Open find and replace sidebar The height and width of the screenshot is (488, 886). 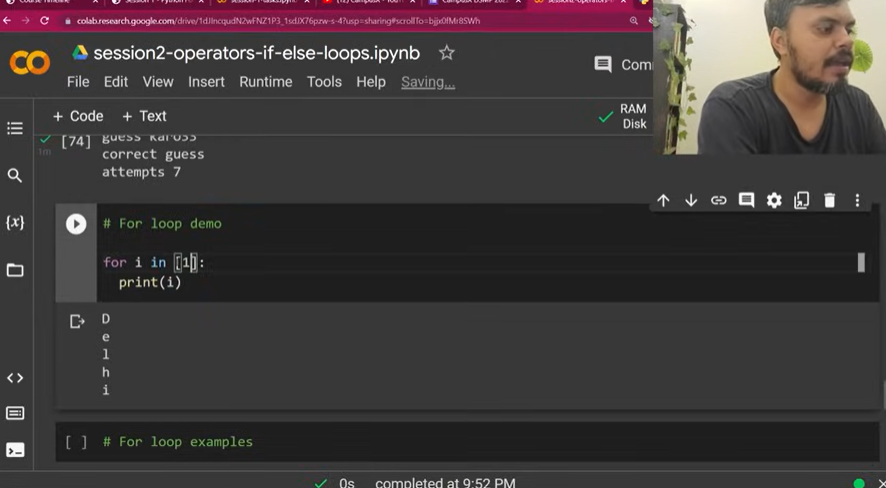(x=15, y=176)
